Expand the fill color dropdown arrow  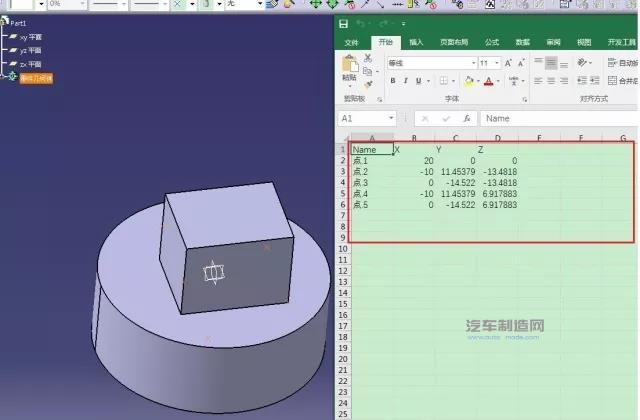click(x=478, y=81)
